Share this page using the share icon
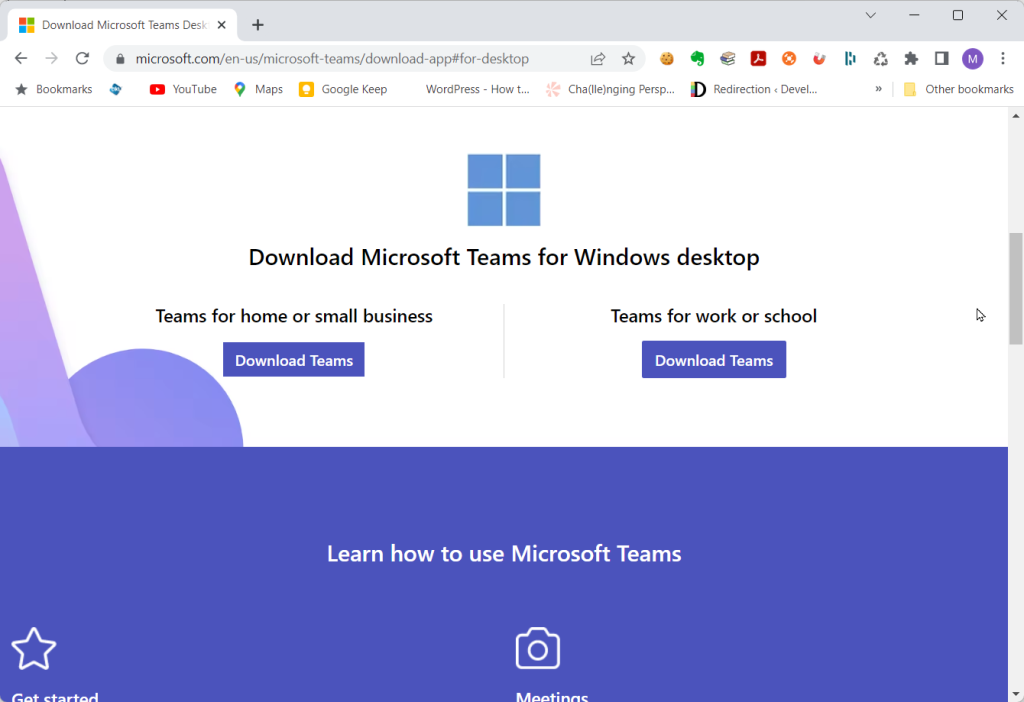Screen dimensions: 1024x702 pyautogui.click(x=598, y=59)
